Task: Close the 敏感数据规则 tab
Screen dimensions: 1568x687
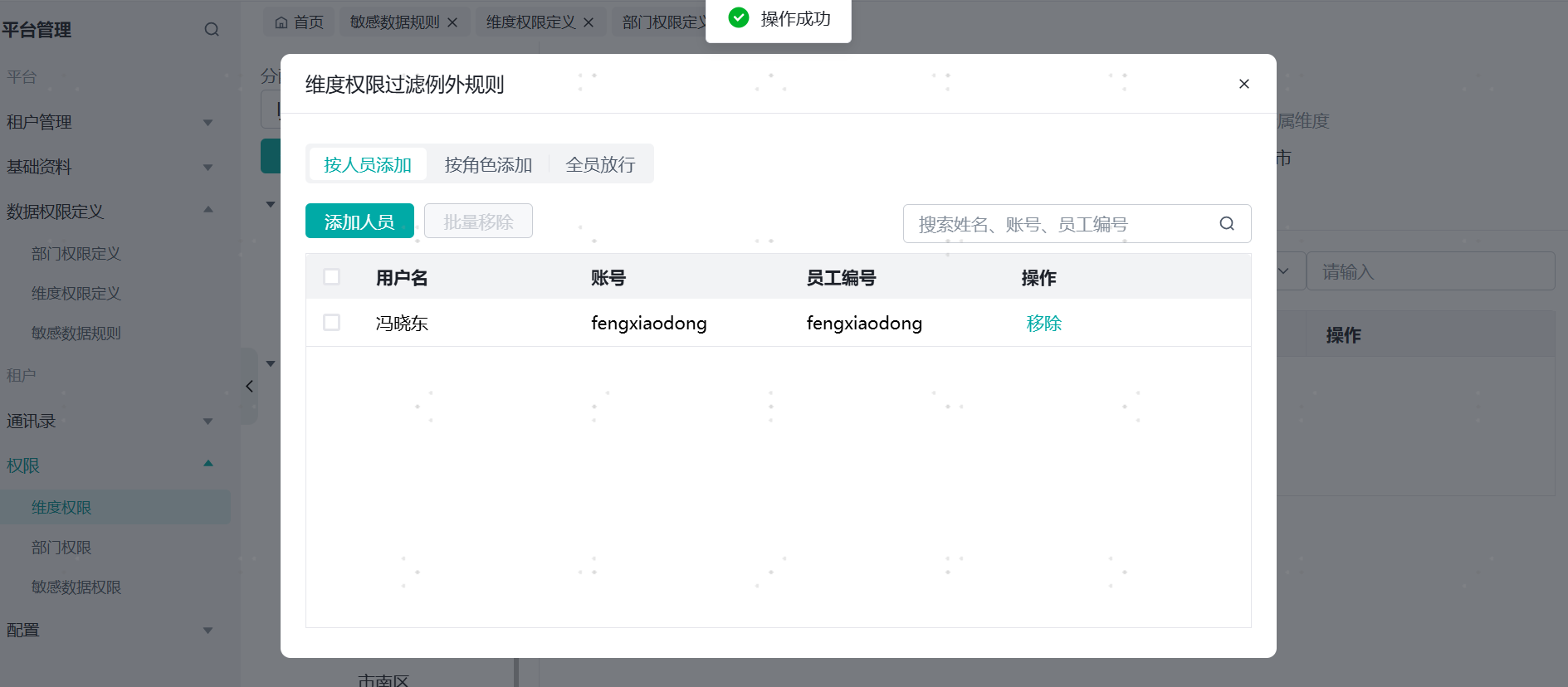Action: point(452,22)
